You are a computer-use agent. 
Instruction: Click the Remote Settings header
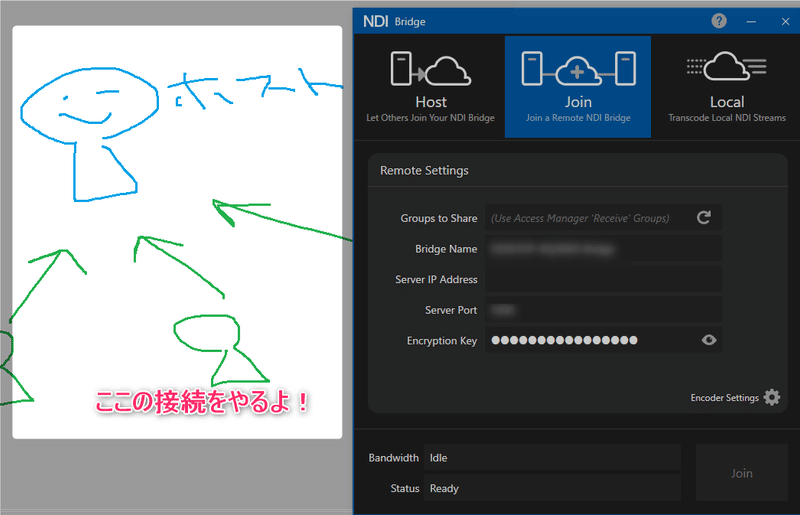click(x=424, y=170)
